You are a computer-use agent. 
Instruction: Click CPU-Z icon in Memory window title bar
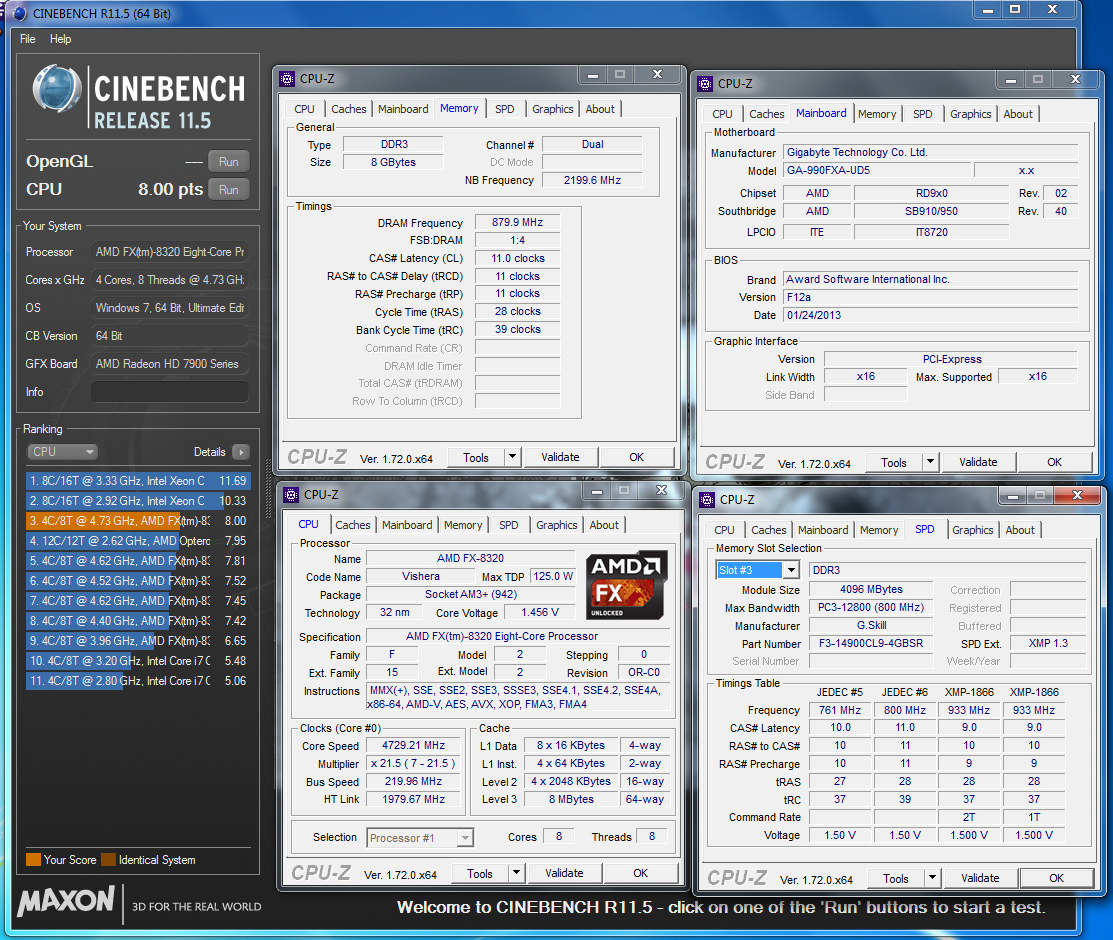pyautogui.click(x=287, y=79)
